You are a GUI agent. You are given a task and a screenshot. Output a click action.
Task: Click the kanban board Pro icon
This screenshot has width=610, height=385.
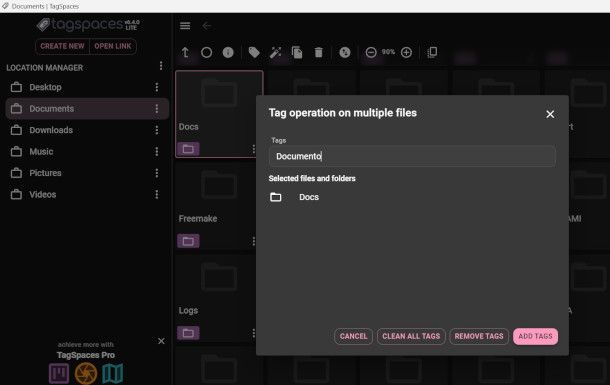coord(59,373)
